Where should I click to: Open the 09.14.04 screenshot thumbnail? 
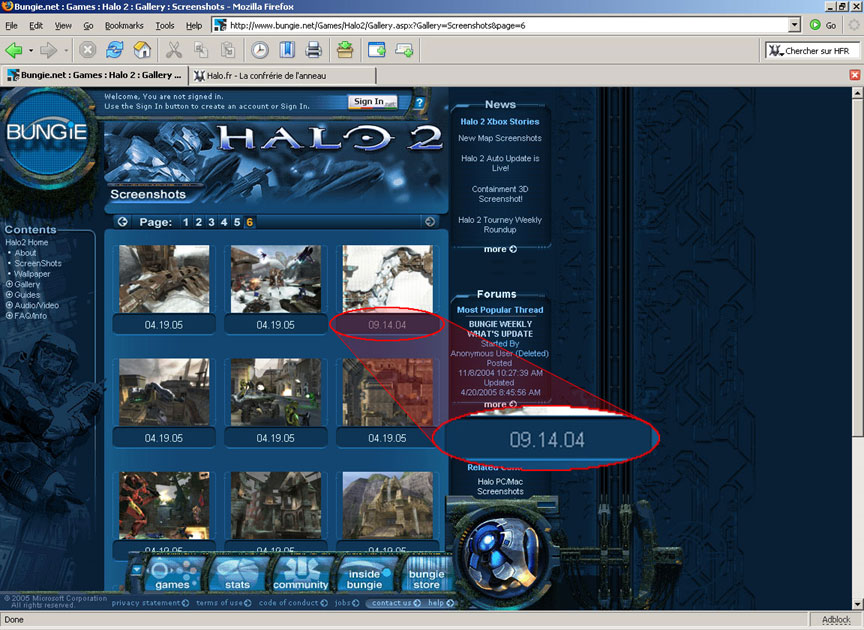(387, 279)
